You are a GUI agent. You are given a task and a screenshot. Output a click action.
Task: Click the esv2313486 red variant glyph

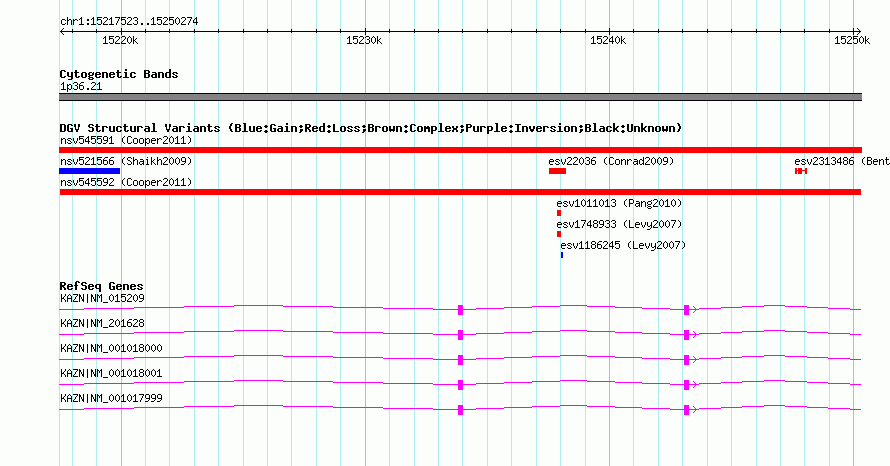point(801,171)
